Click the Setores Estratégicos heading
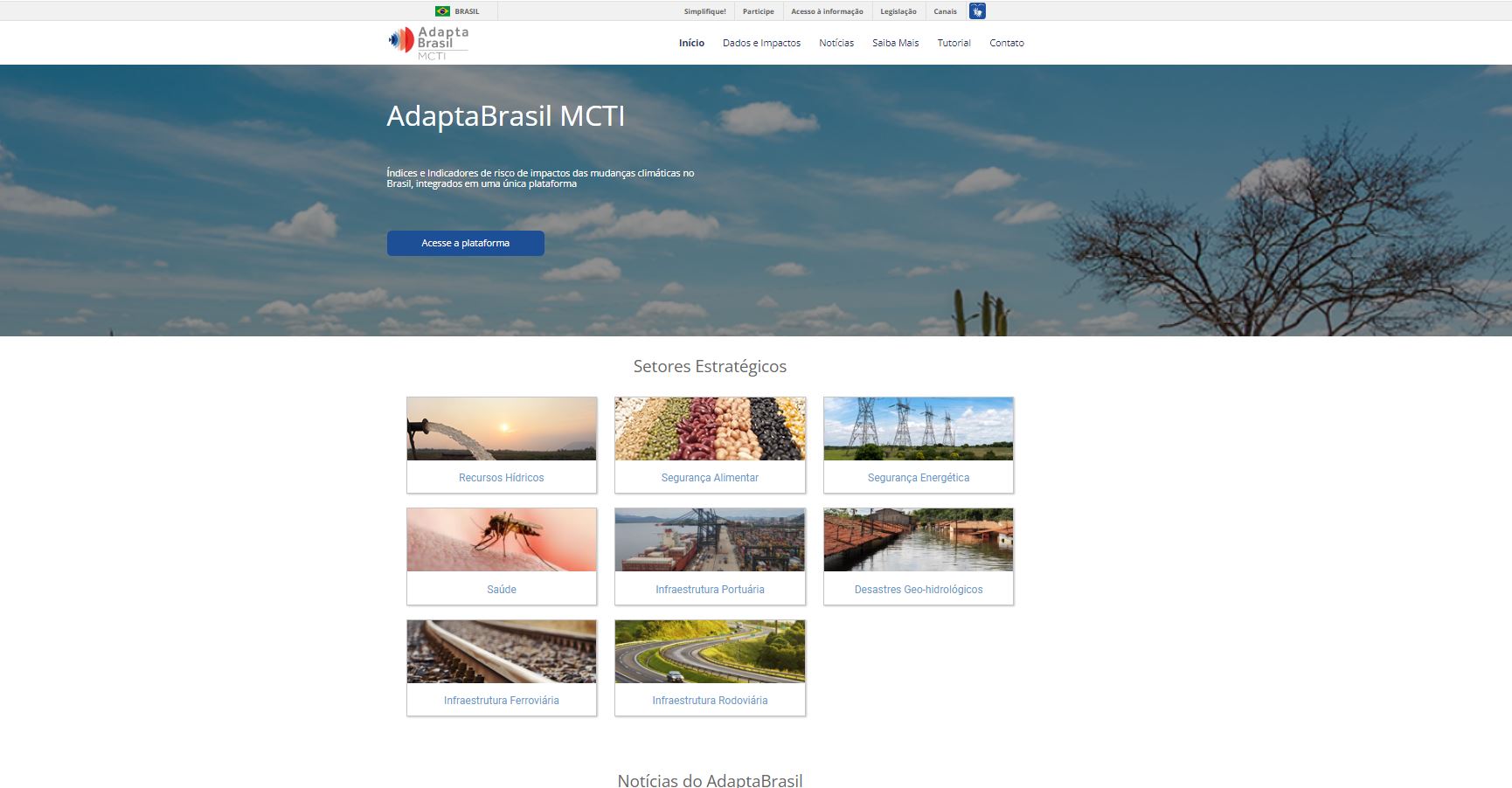The image size is (1512, 788). pyautogui.click(x=710, y=366)
